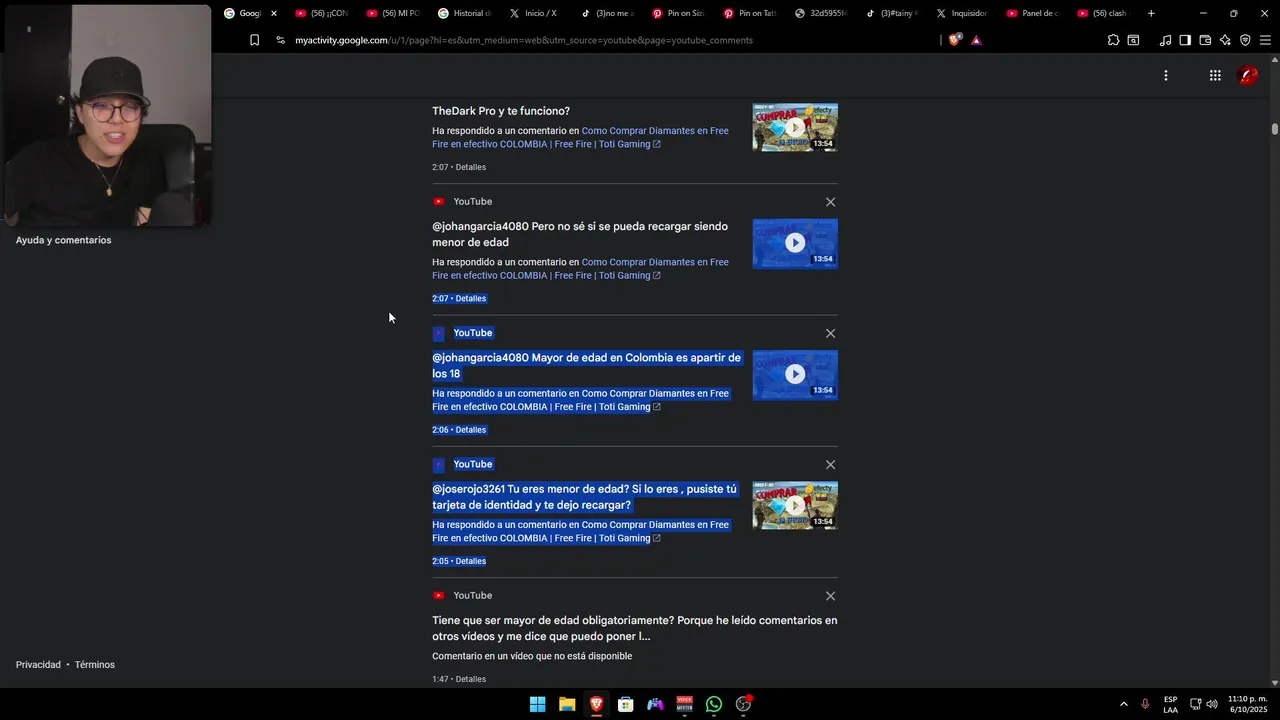Open the Windows Start menu

click(538, 704)
